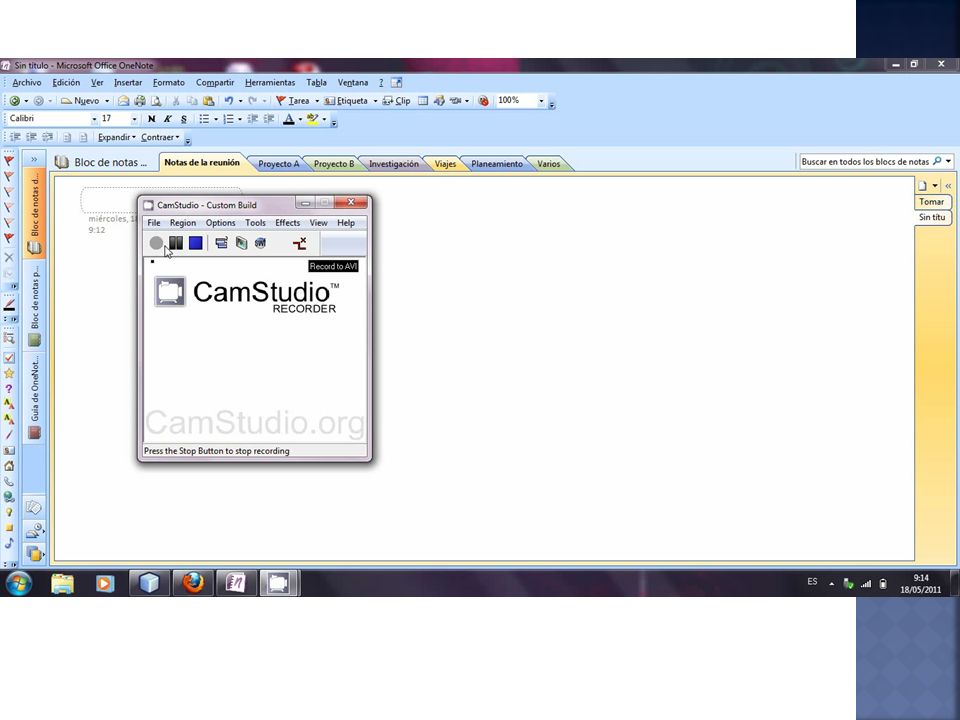This screenshot has width=960, height=720.
Task: Switch to the Proyecto A tab
Action: (x=279, y=164)
